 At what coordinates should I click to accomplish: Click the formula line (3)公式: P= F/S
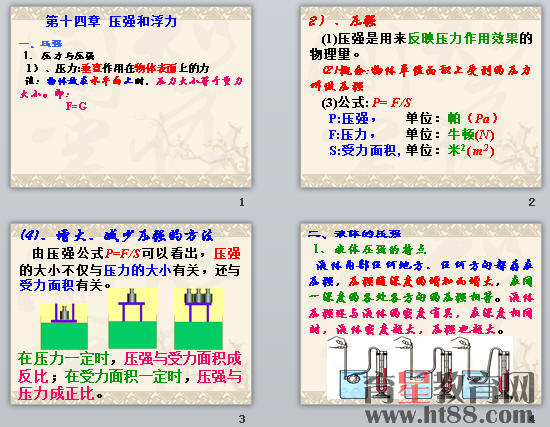point(366,102)
